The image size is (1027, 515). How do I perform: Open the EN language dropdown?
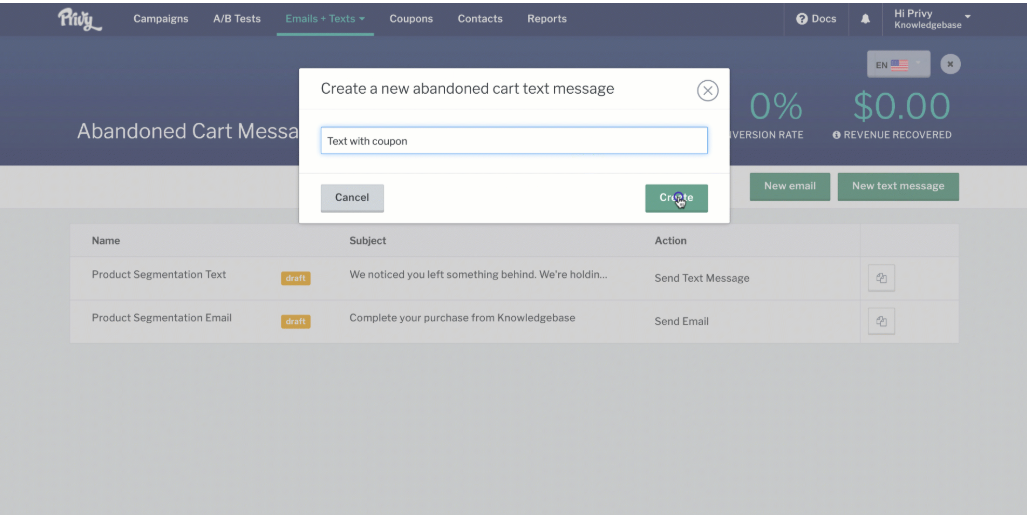[x=899, y=64]
